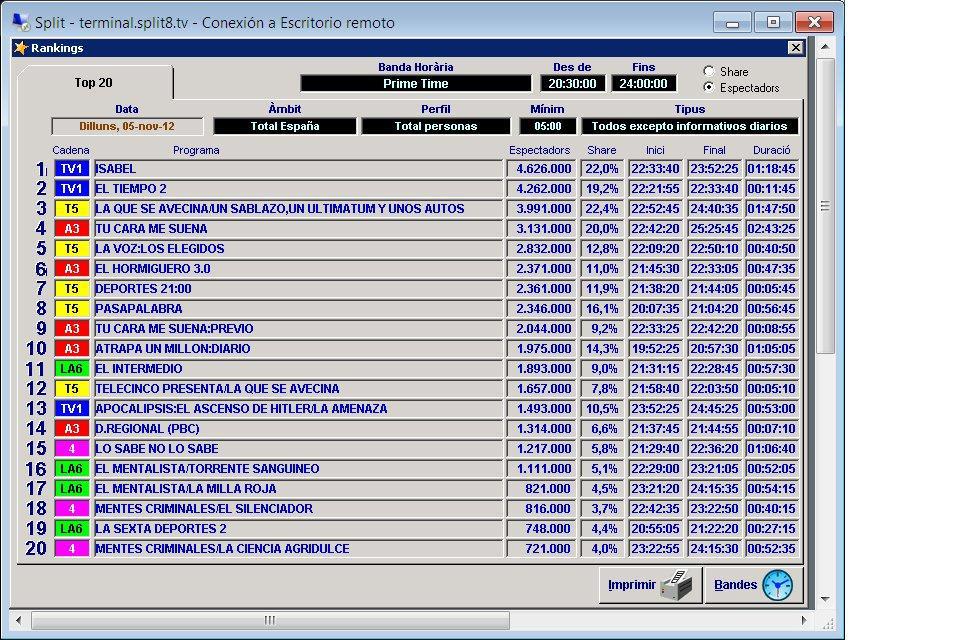
Task: Click the vertical scrollbar thumb
Action: pyautogui.click(x=825, y=206)
